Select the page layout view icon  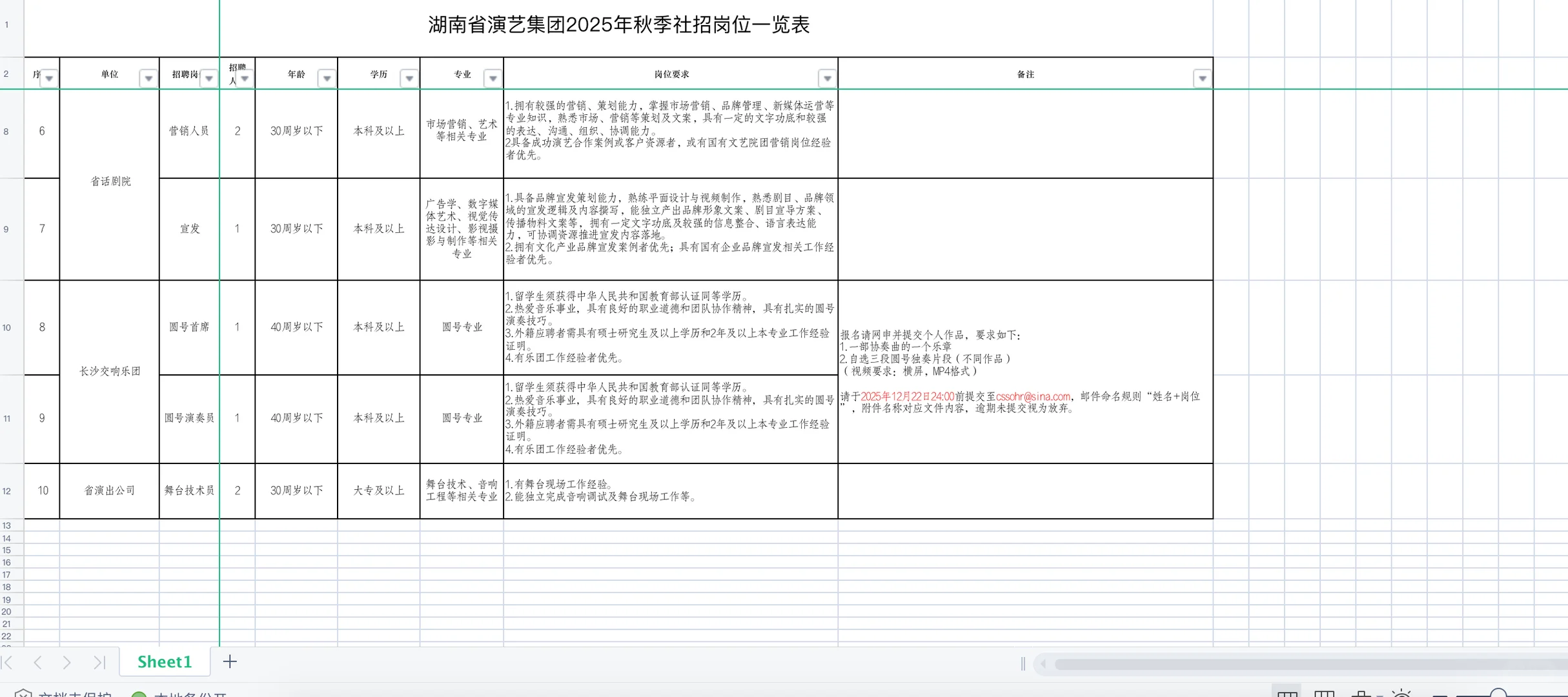point(1325,693)
